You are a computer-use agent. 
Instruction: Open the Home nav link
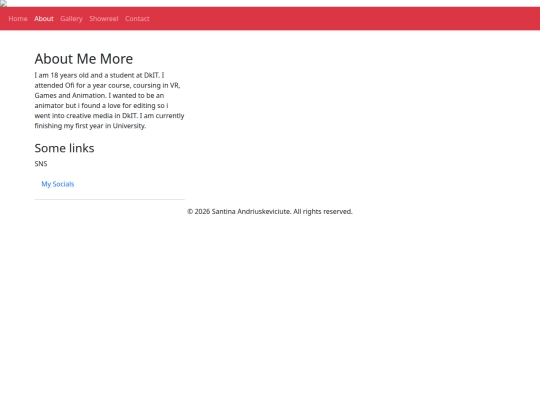point(18,19)
